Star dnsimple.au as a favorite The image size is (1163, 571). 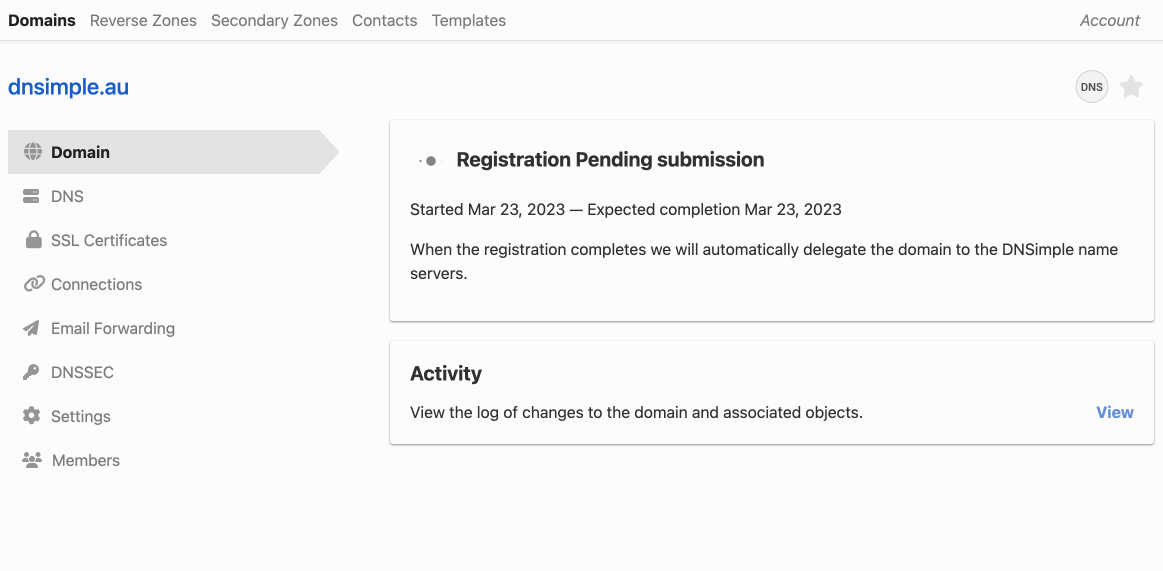tap(1131, 87)
